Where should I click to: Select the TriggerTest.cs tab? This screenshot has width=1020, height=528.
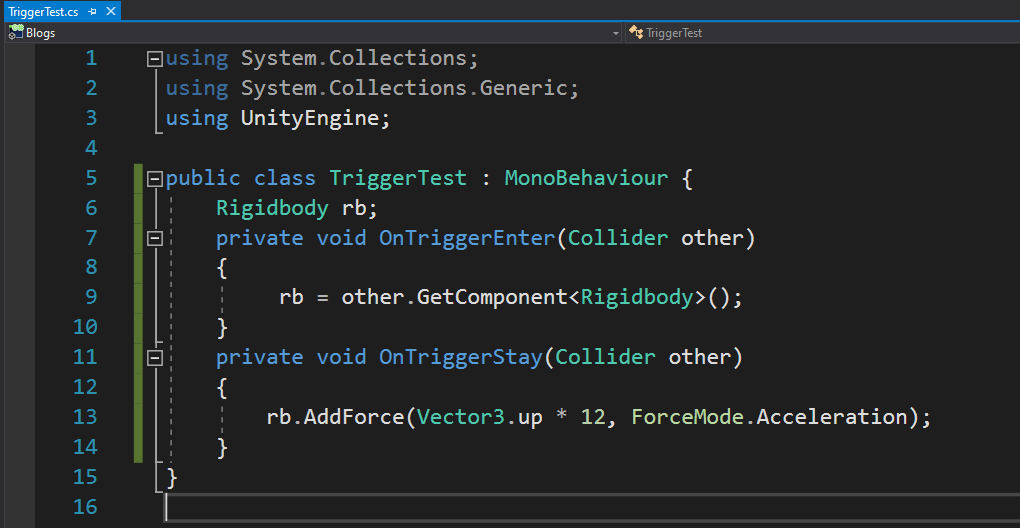(43, 12)
